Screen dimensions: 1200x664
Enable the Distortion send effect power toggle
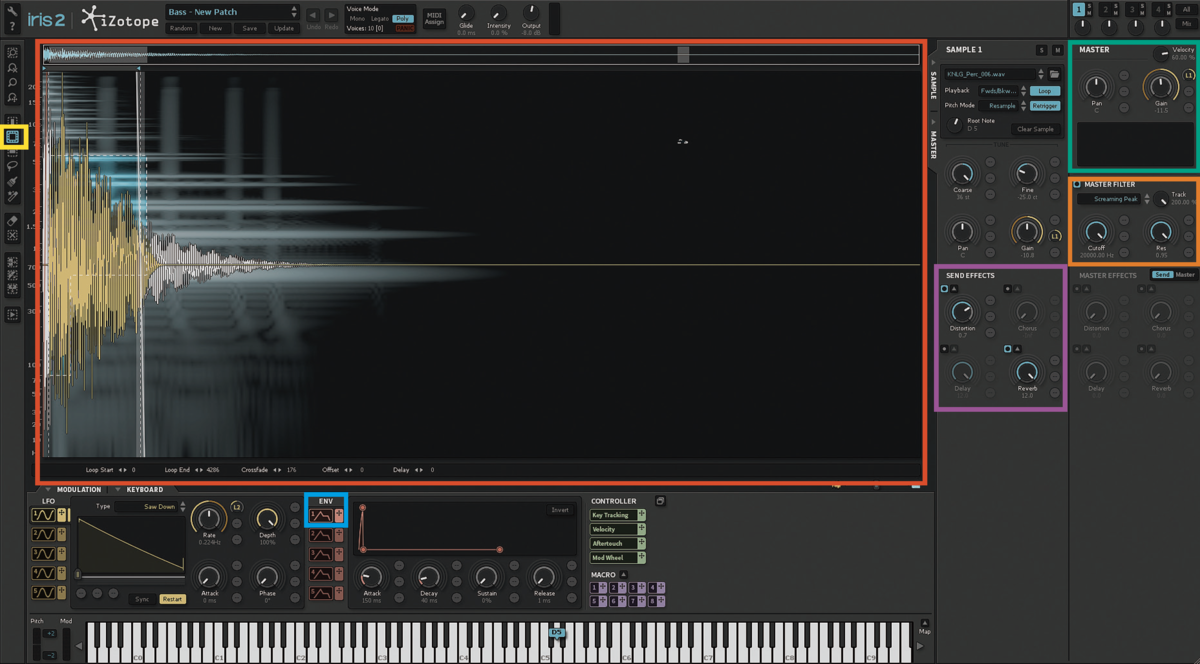point(945,288)
